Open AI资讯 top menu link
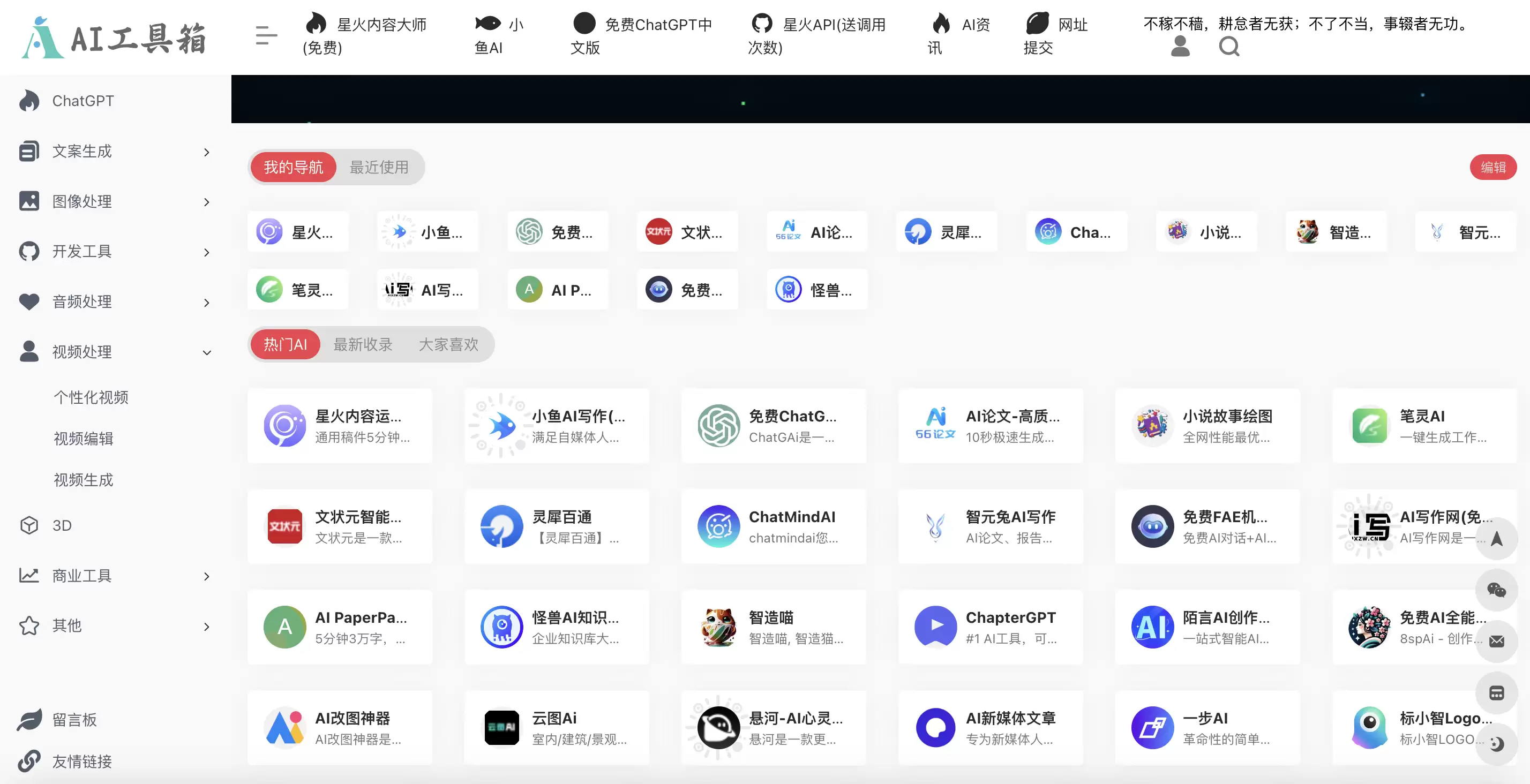Screen dimensions: 1530x784 coord(958,36)
